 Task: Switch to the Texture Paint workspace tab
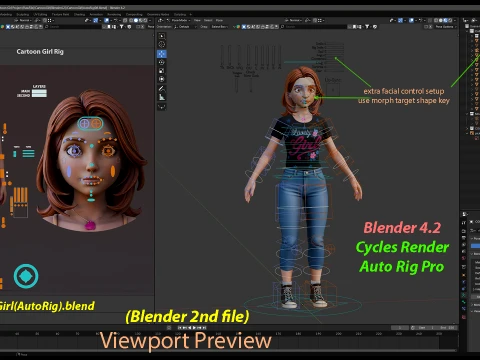coord(60,14)
